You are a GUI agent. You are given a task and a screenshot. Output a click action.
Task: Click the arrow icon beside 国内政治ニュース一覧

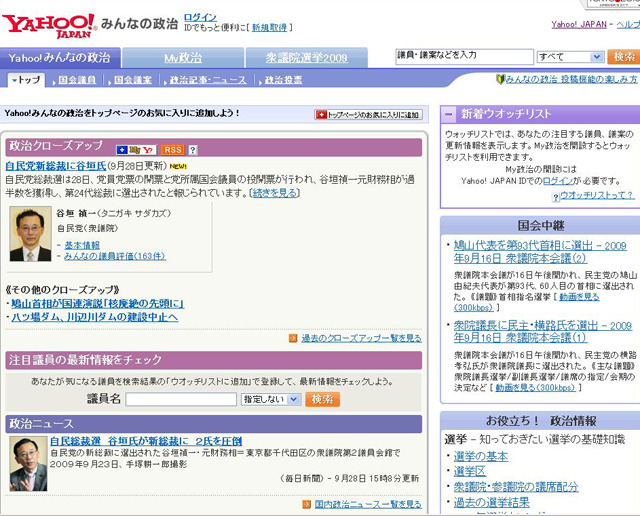pyautogui.click(x=306, y=505)
